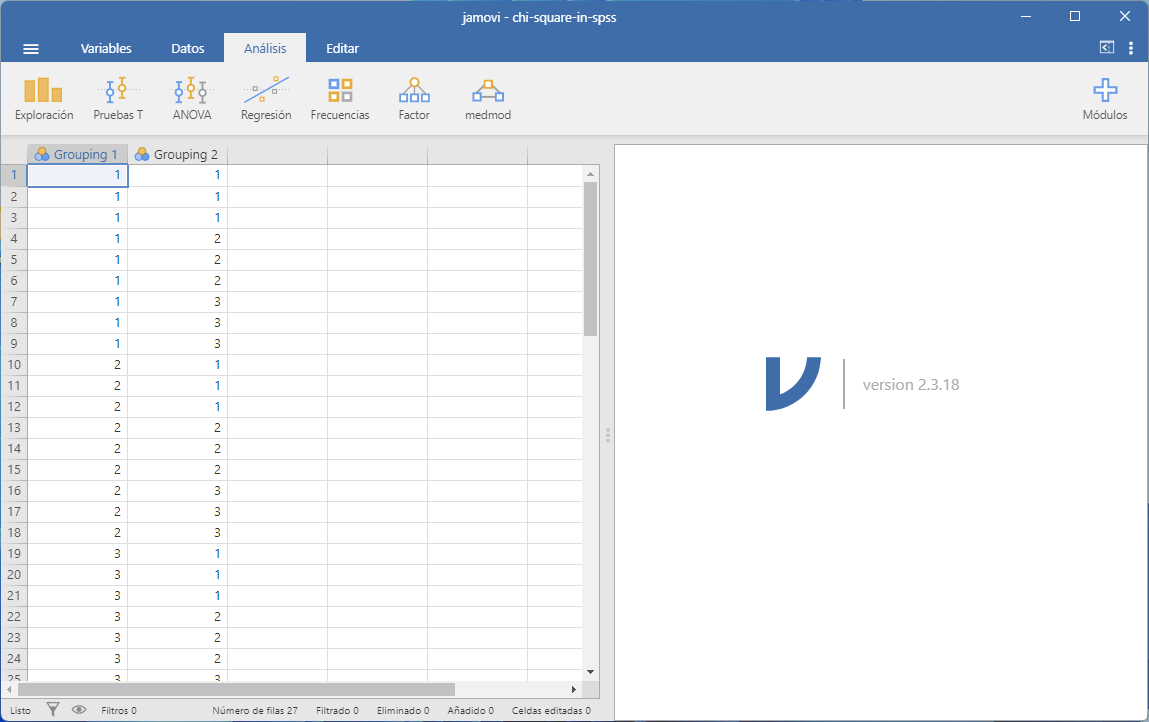The height and width of the screenshot is (722, 1149).
Task: Open the ANOVA analysis menu
Action: 191,99
